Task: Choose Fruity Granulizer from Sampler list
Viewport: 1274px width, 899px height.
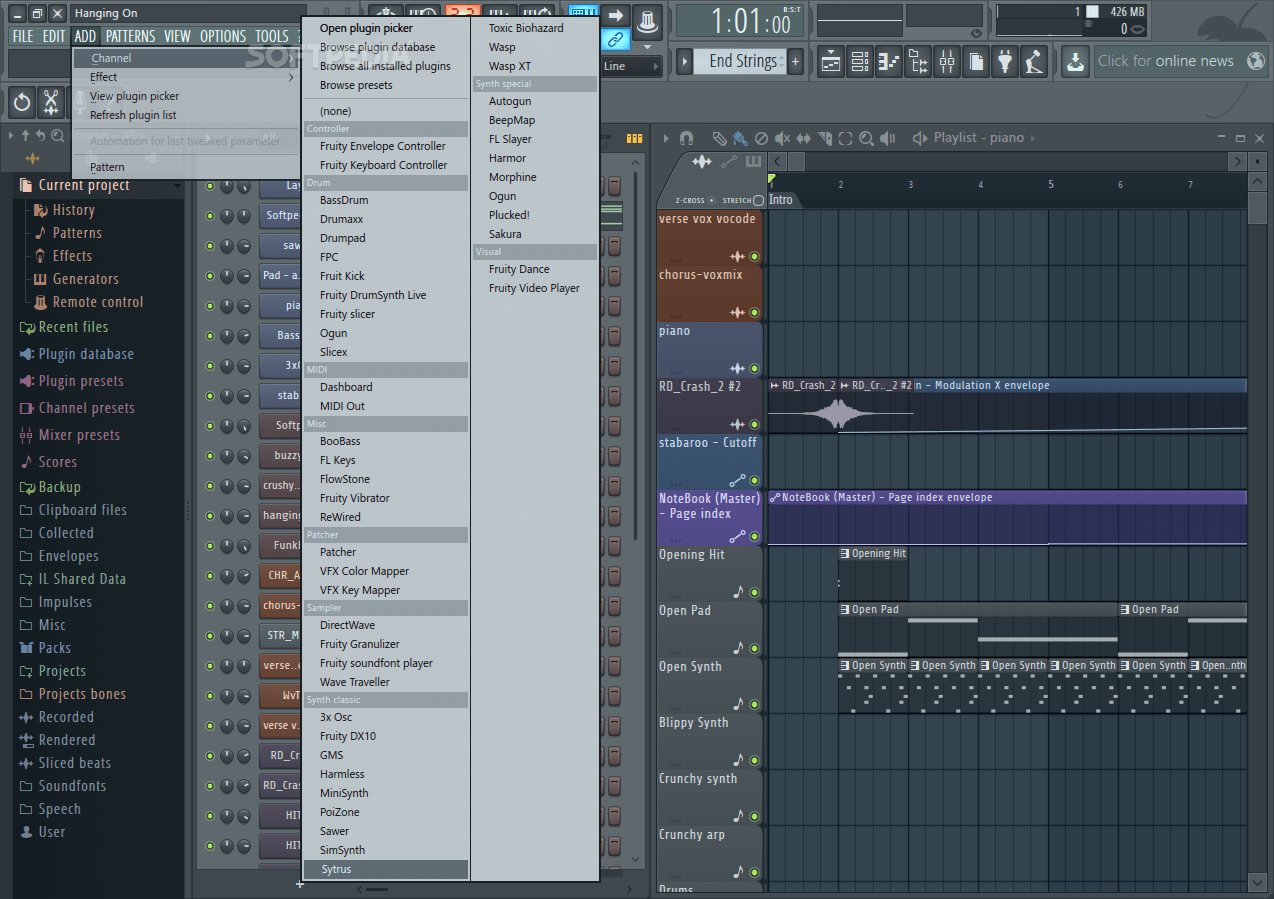Action: [360, 644]
